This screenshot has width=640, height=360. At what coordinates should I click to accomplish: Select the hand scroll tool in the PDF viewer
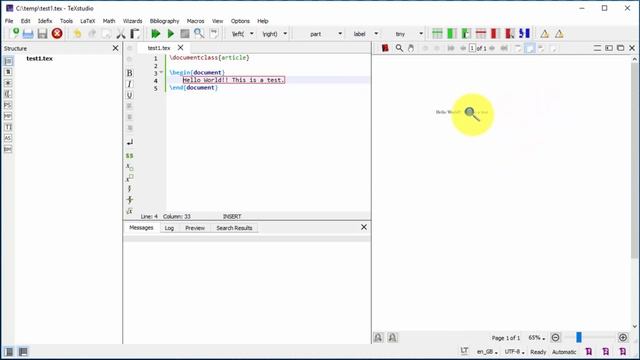[x=411, y=48]
